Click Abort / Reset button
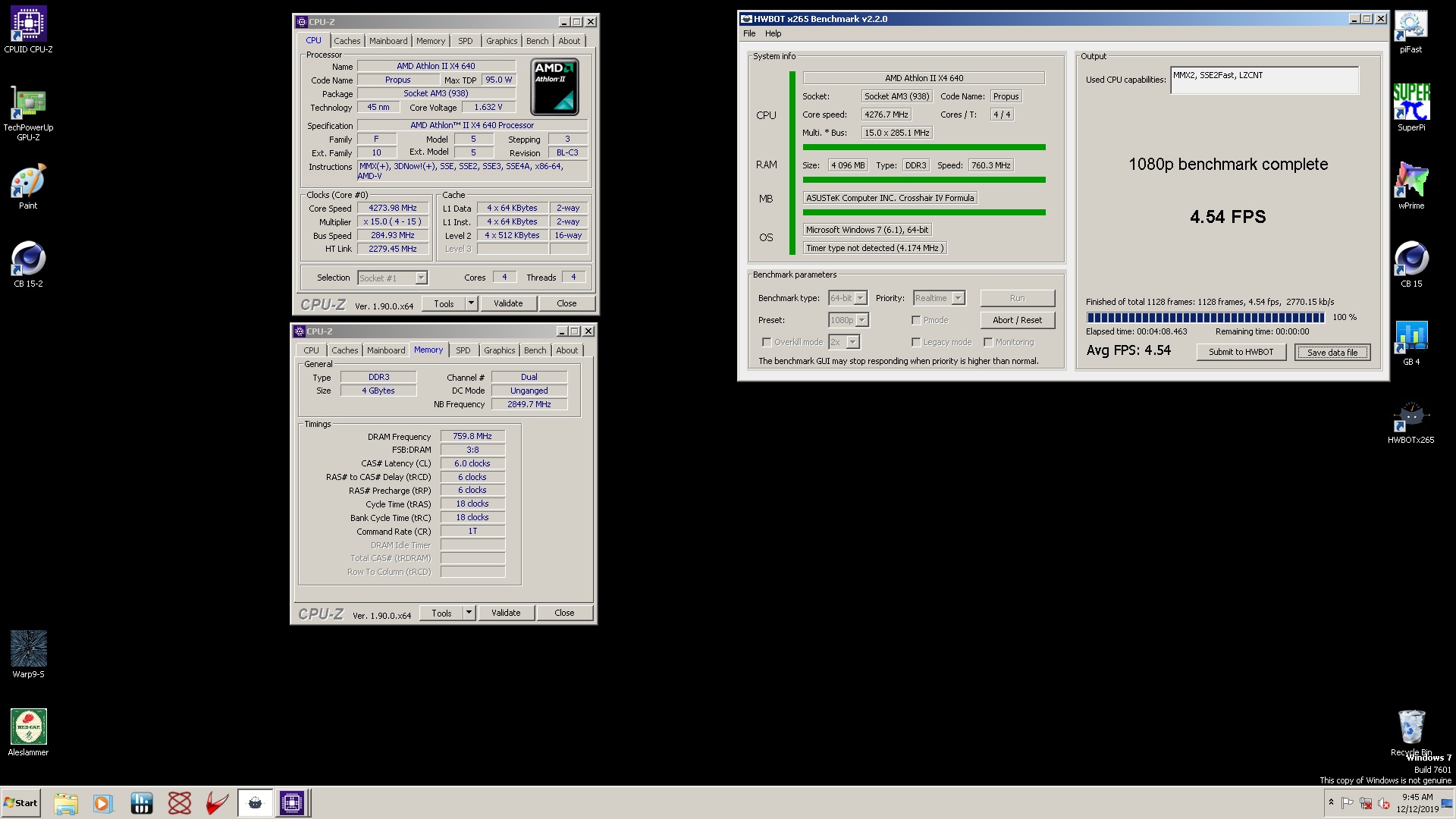Image resolution: width=1456 pixels, height=819 pixels. coord(1017,320)
